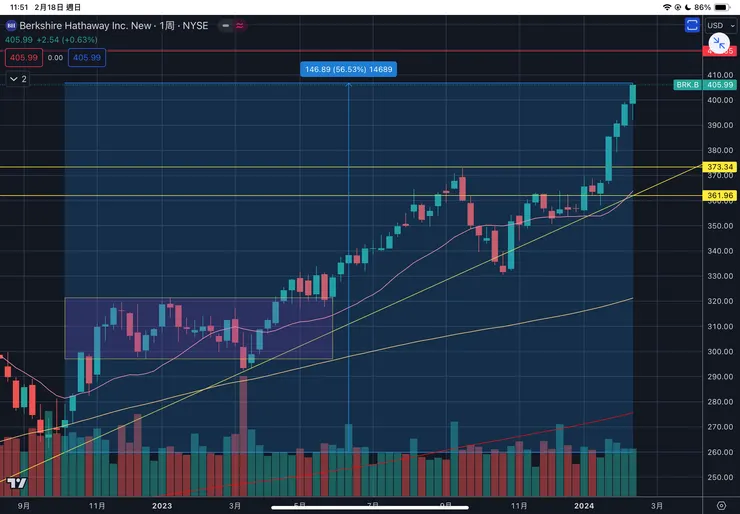The width and height of the screenshot is (740, 514).
Task: Click the TradingView logo on chart
Action: pyautogui.click(x=15, y=483)
